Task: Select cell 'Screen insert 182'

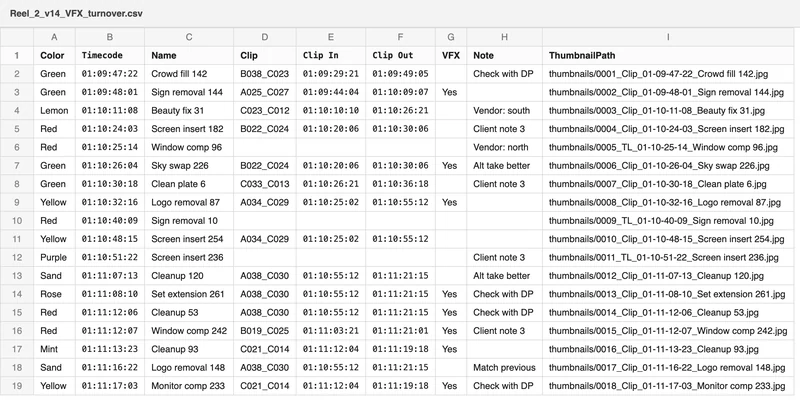Action: tap(189, 129)
